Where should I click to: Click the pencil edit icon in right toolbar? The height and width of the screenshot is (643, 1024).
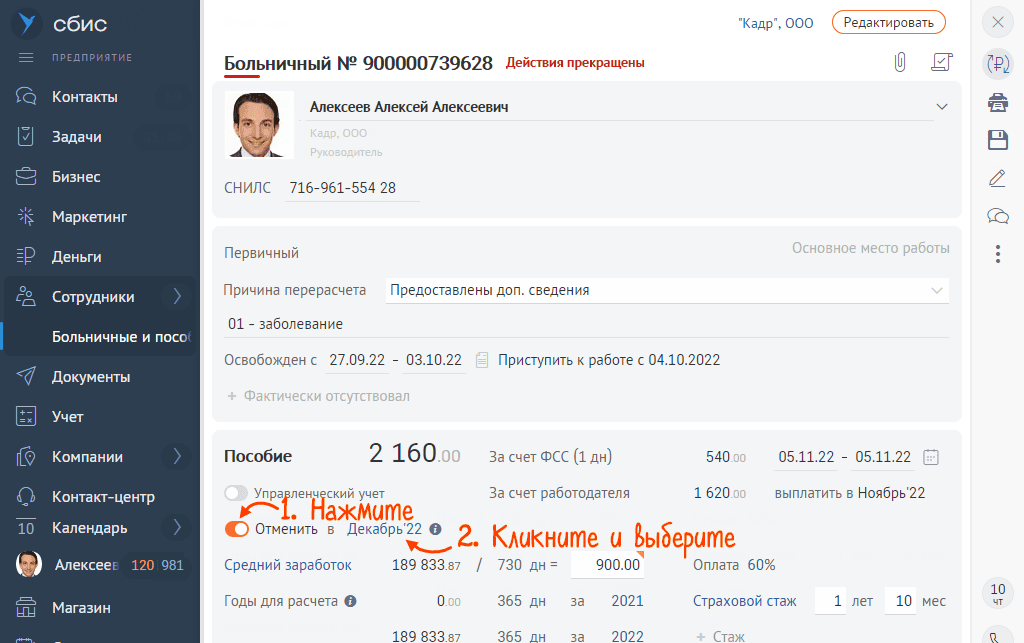click(997, 178)
